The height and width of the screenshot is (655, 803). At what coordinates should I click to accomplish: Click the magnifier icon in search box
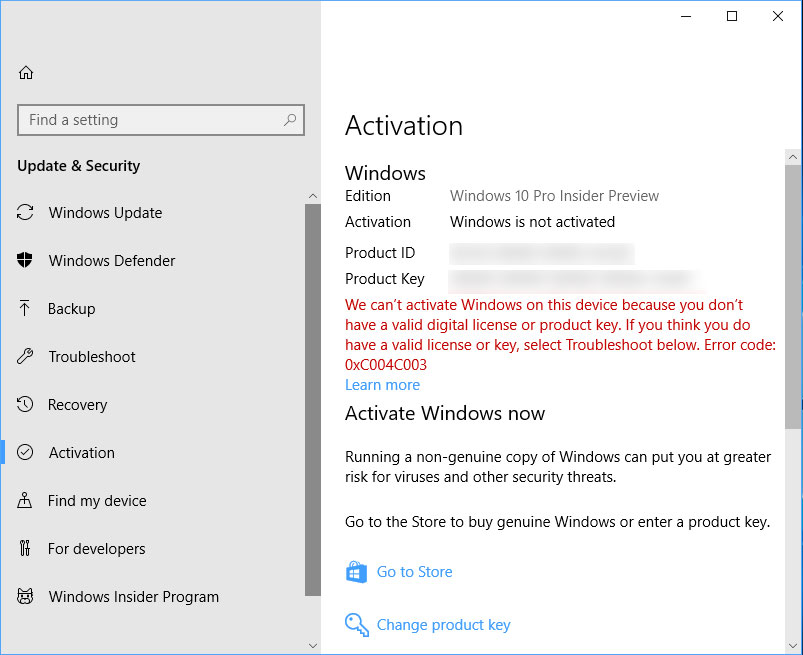click(290, 120)
